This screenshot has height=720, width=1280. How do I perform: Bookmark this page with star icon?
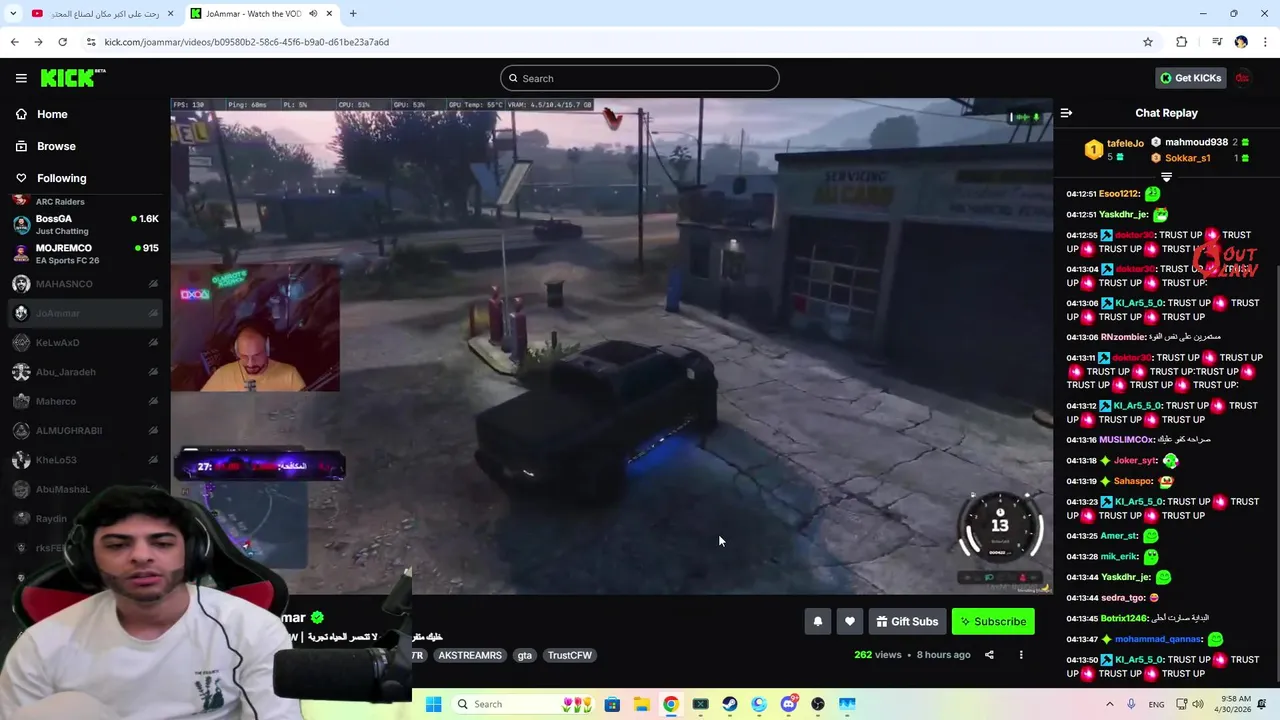pos(1148,42)
